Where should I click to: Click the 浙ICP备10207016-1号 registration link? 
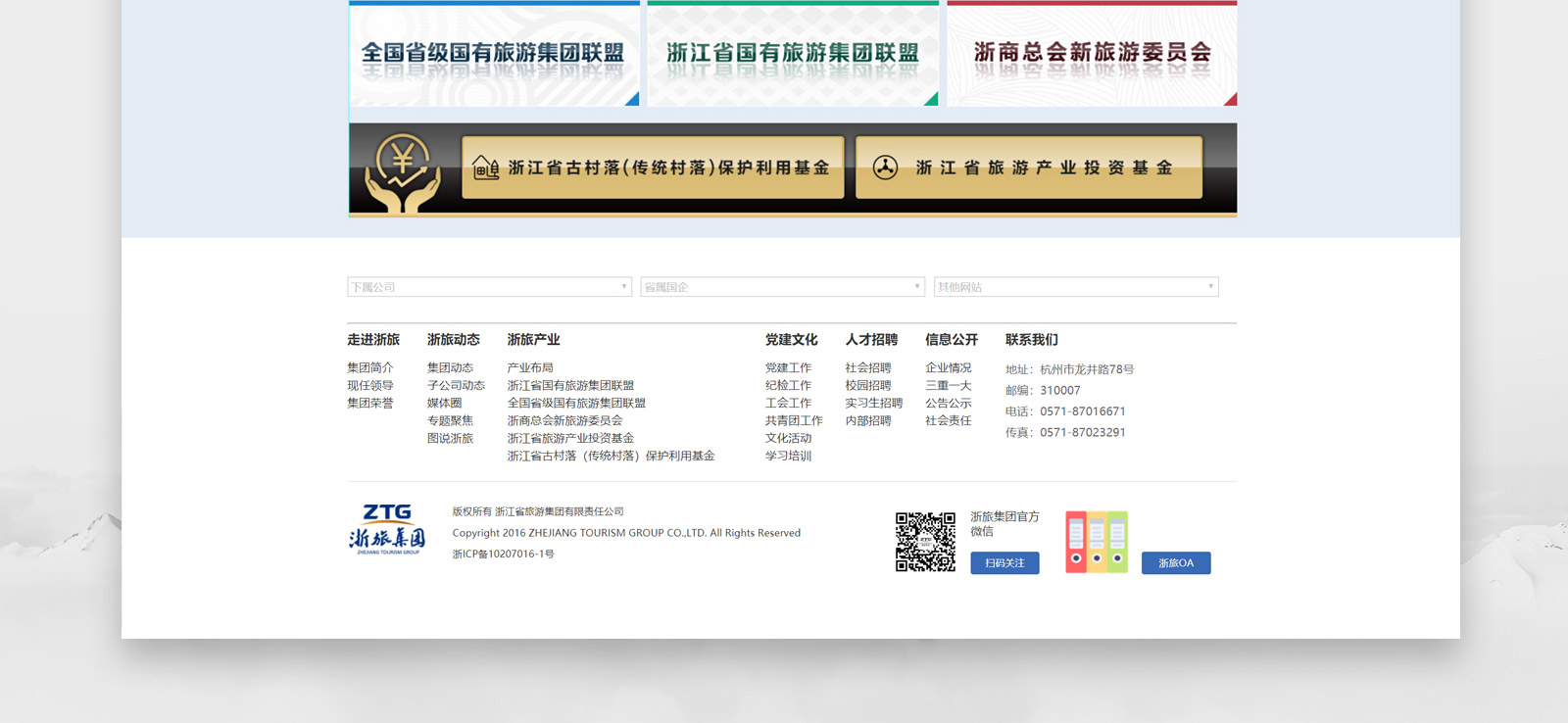[503, 554]
